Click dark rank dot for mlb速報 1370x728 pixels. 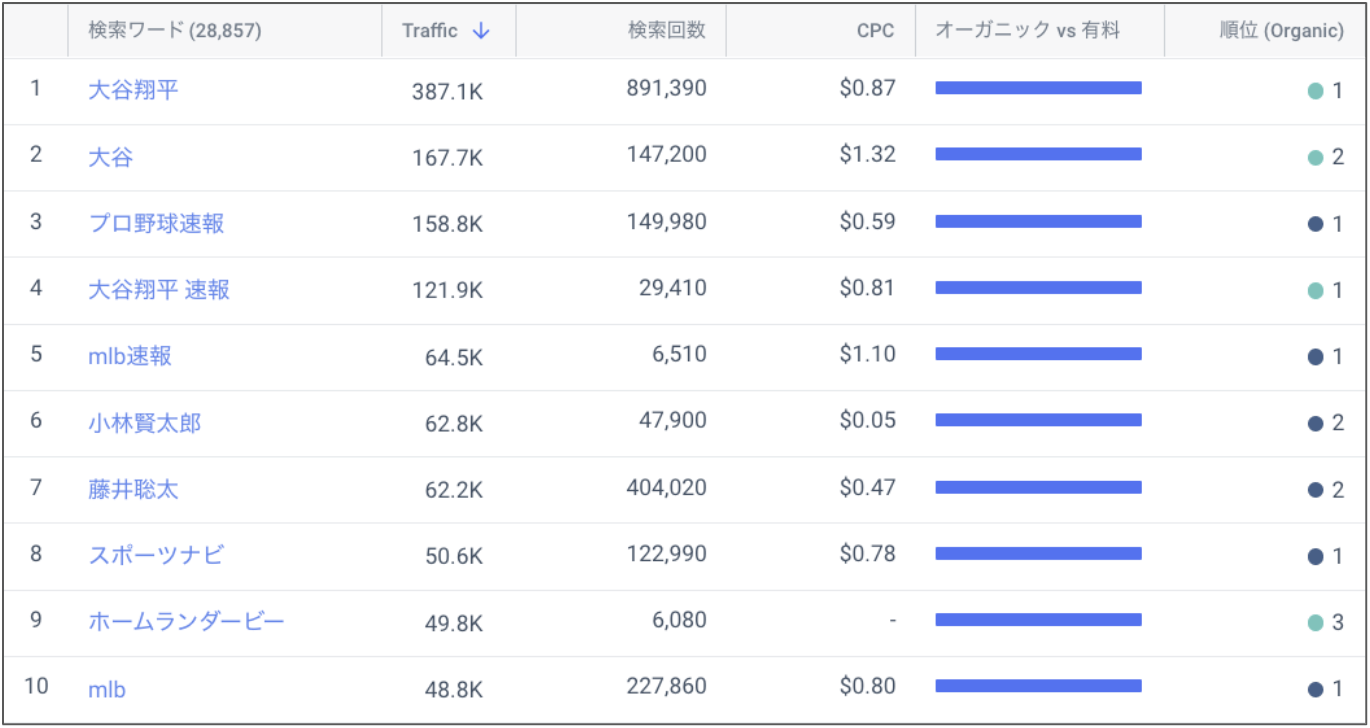pos(1316,357)
